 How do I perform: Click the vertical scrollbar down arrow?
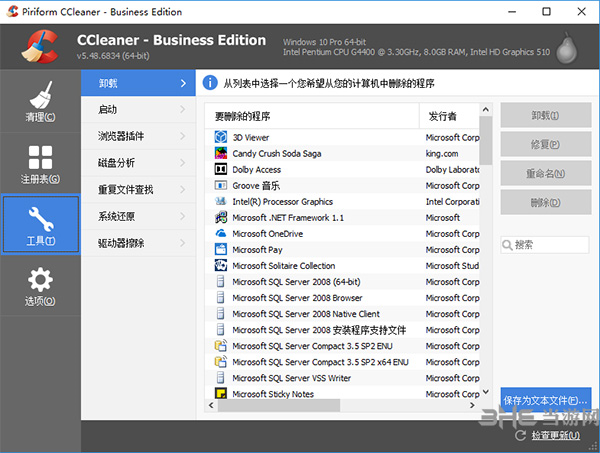pyautogui.click(x=486, y=392)
